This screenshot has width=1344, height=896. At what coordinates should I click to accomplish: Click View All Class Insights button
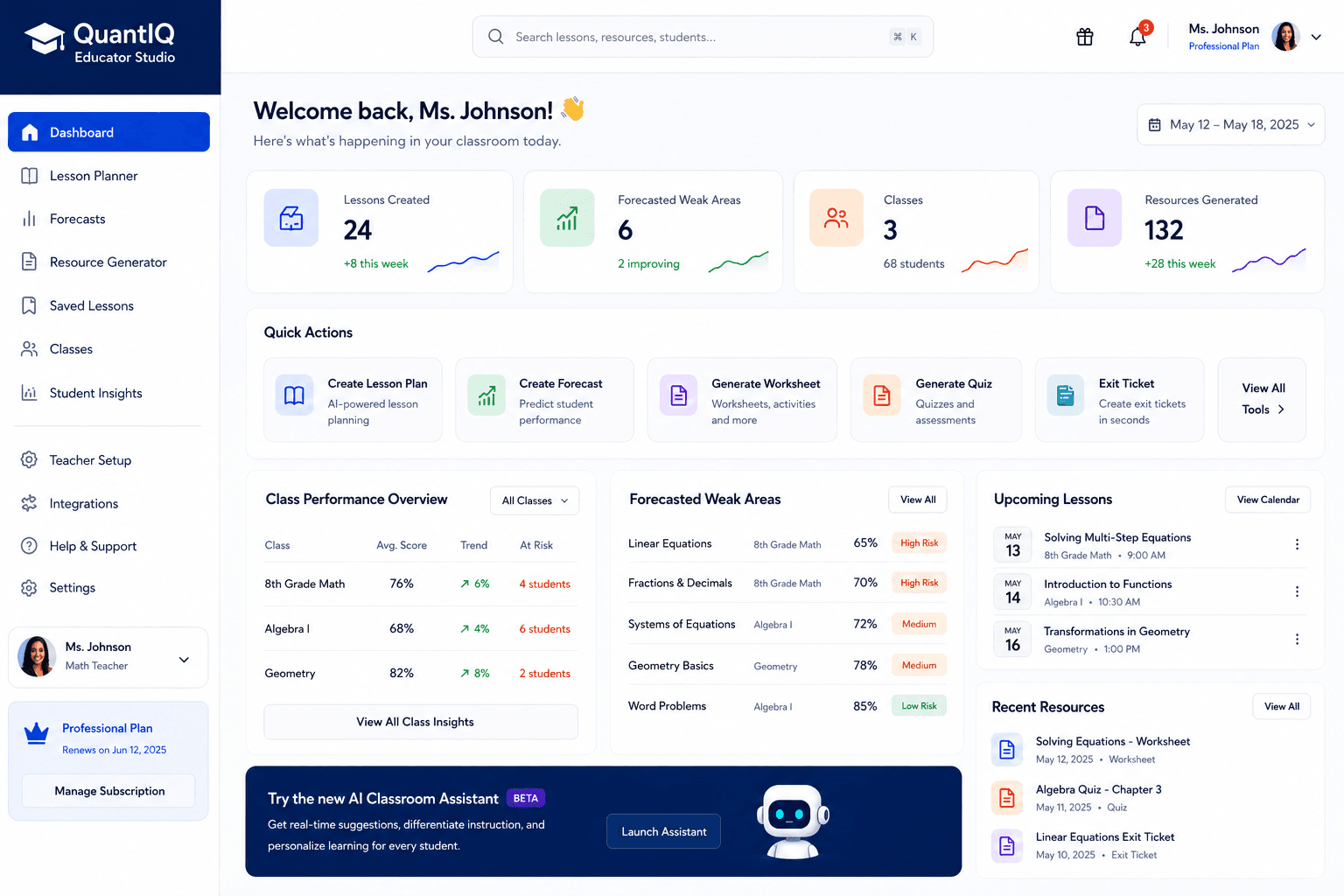tap(421, 722)
